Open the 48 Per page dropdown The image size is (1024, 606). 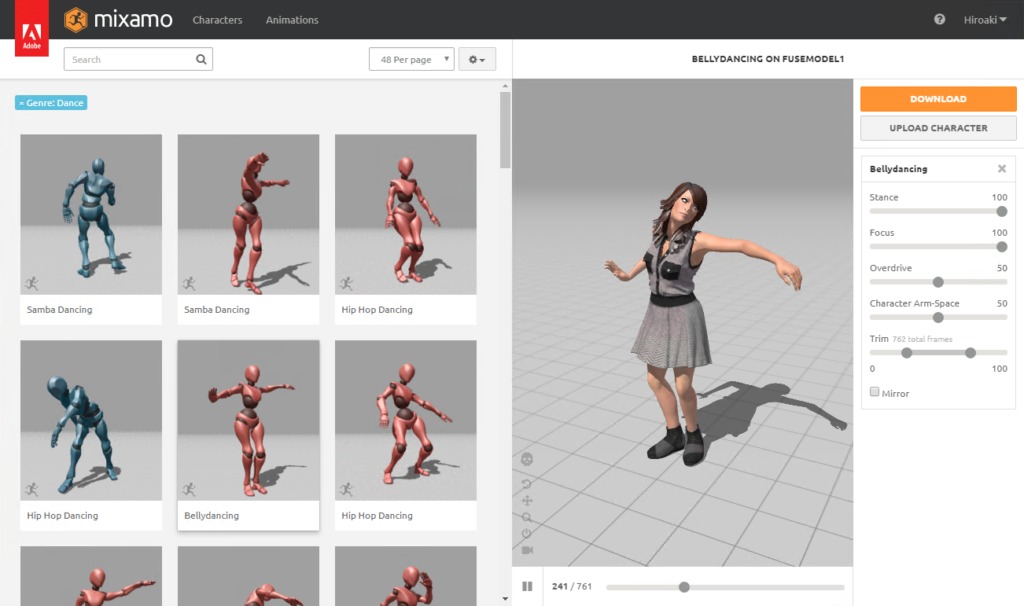pos(411,59)
